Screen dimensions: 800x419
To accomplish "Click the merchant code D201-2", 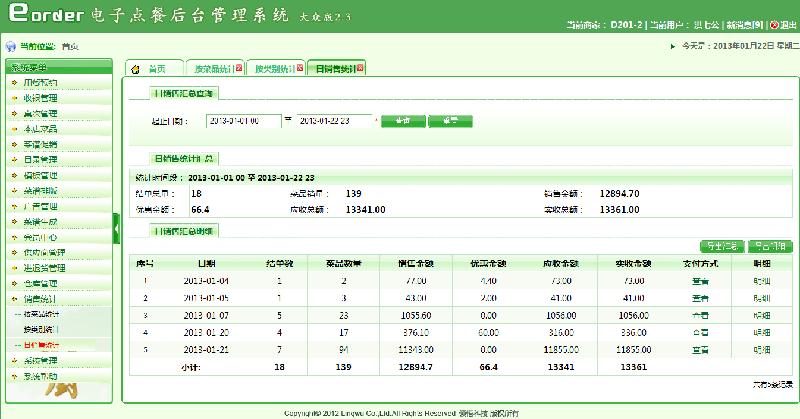I will [627, 24].
